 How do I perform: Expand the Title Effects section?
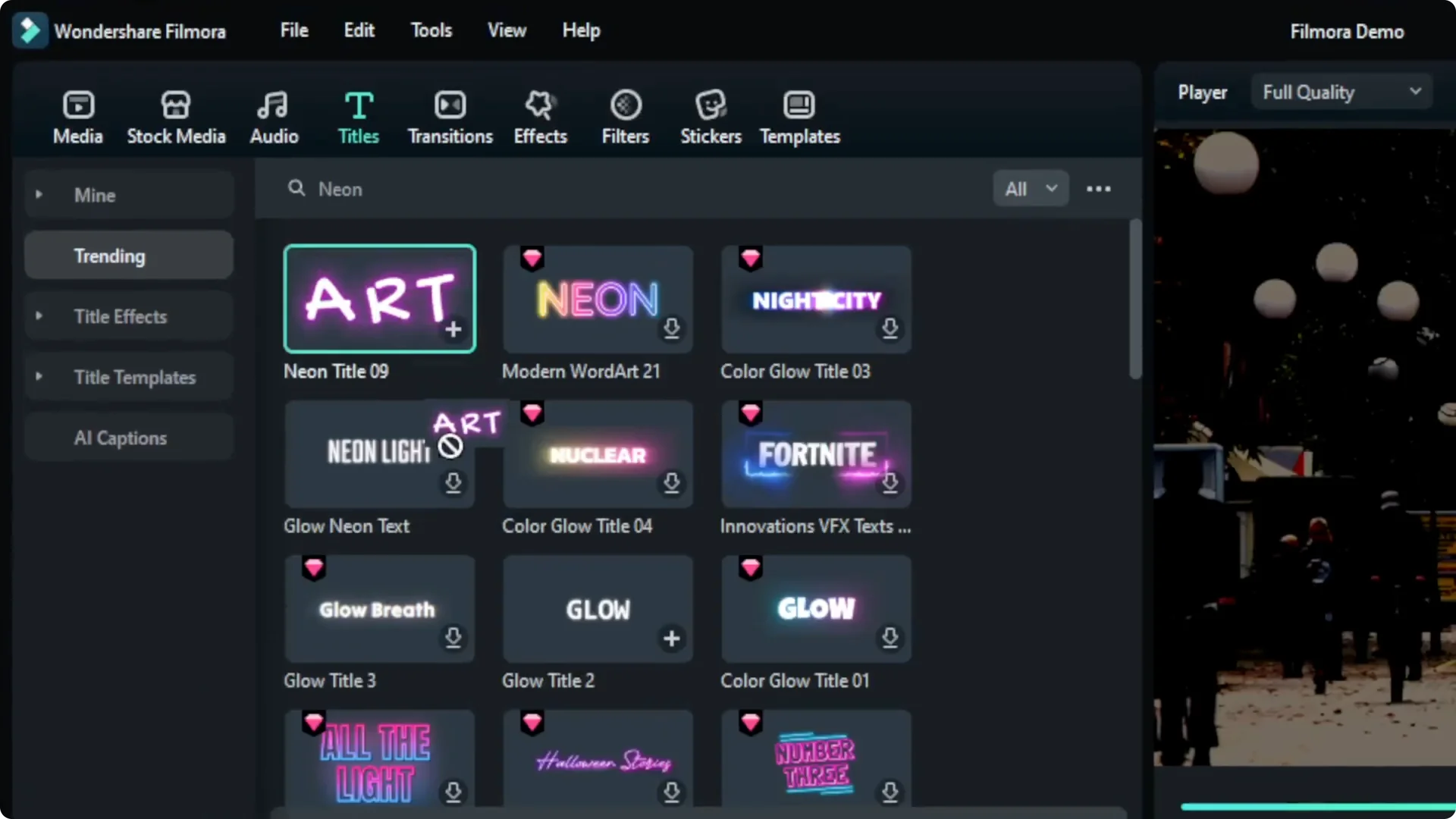[121, 316]
